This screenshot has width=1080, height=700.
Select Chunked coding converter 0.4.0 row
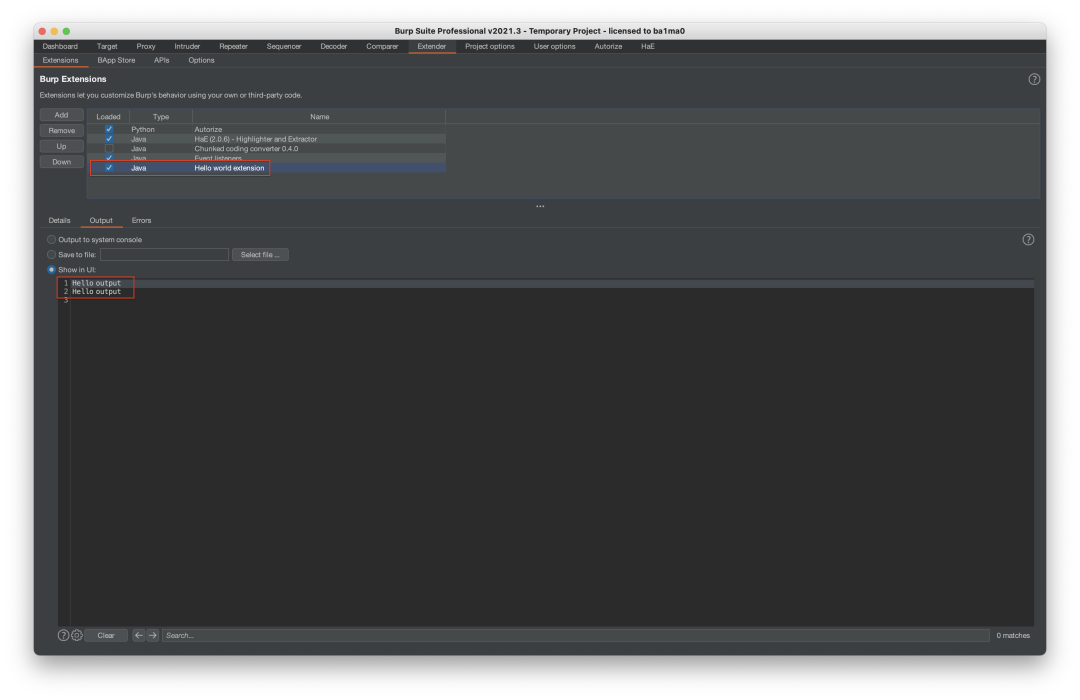267,148
